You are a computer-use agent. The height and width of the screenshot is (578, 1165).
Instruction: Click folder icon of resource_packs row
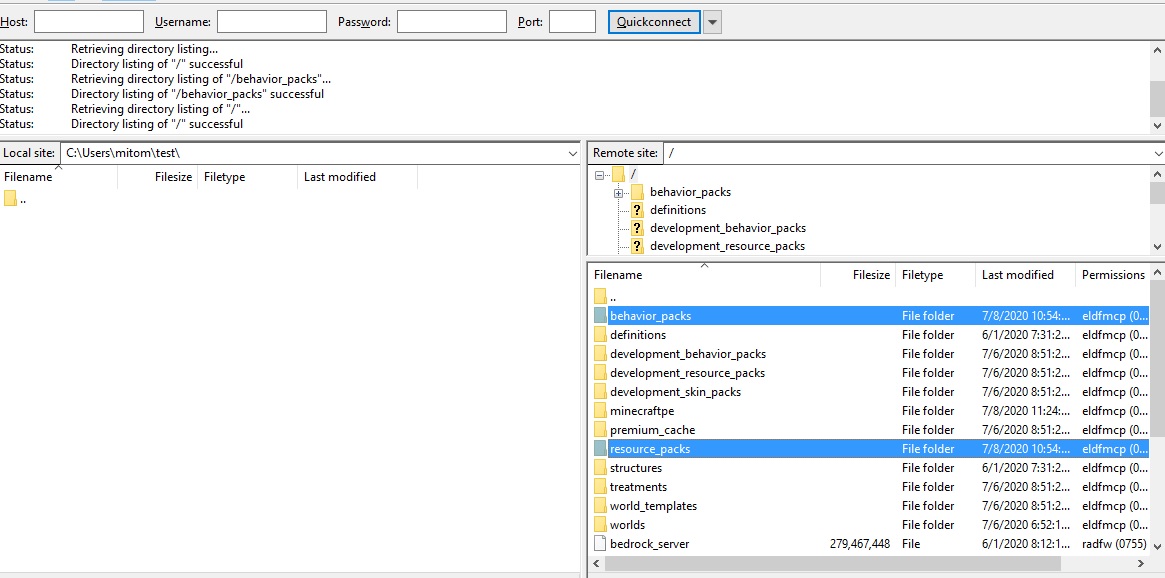[600, 449]
